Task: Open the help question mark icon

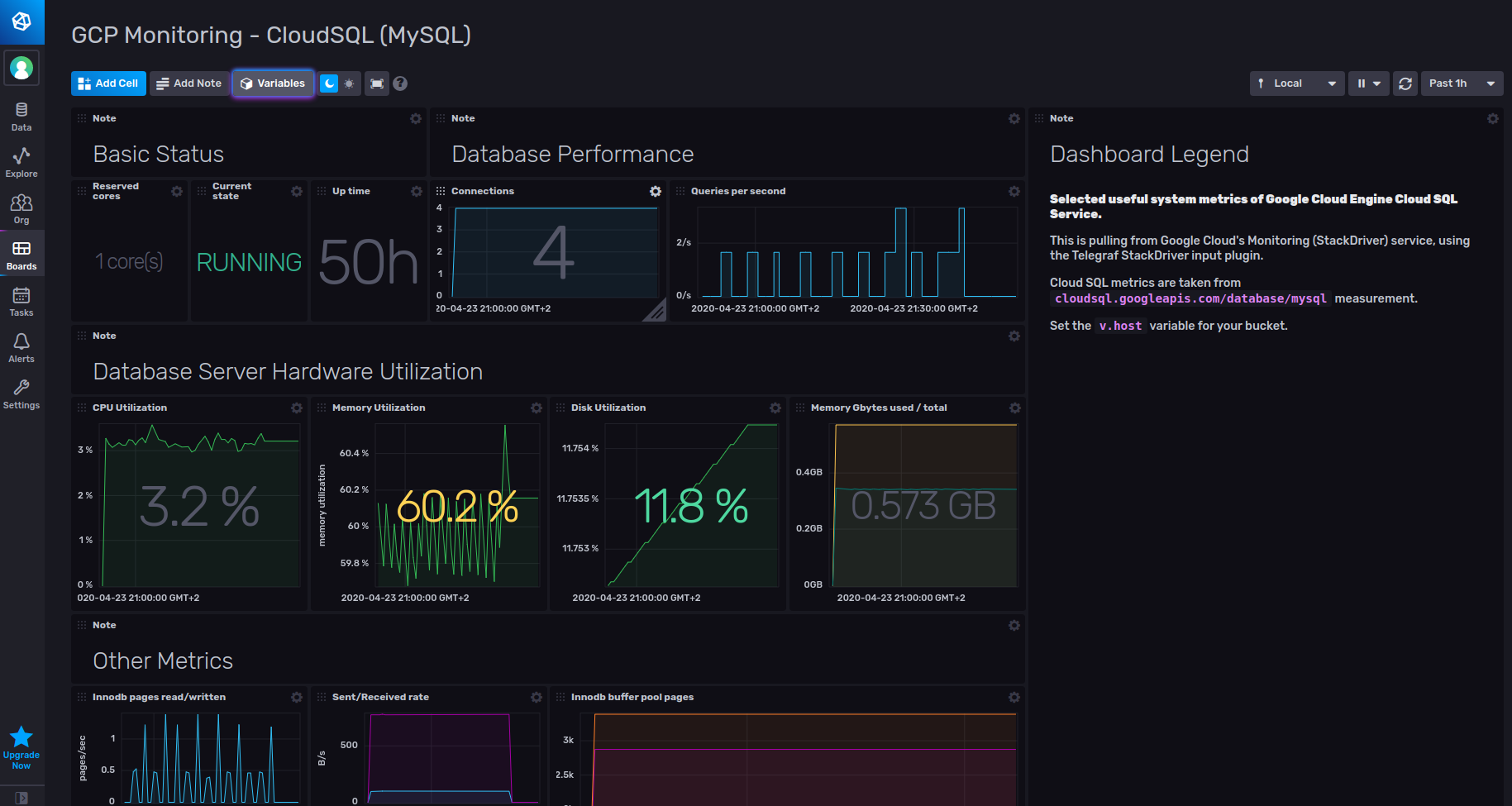Action: tap(400, 83)
